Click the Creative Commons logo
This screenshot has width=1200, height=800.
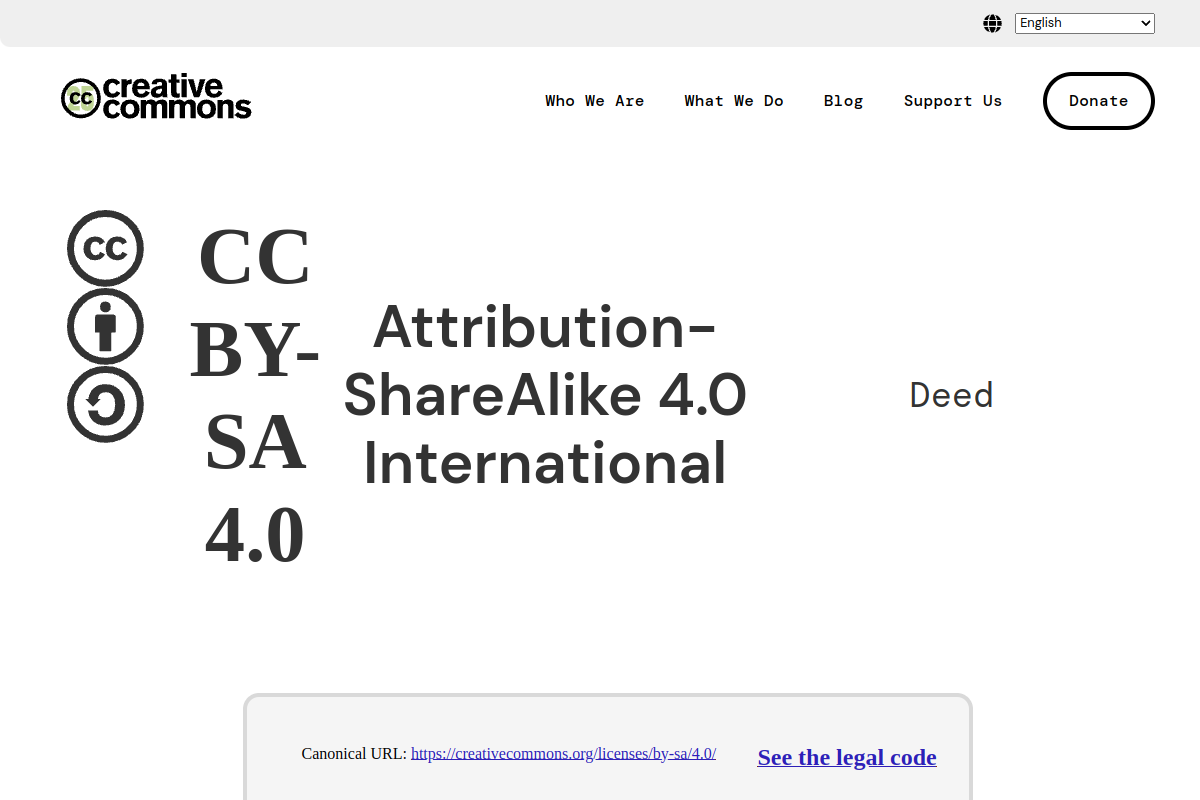click(x=156, y=98)
